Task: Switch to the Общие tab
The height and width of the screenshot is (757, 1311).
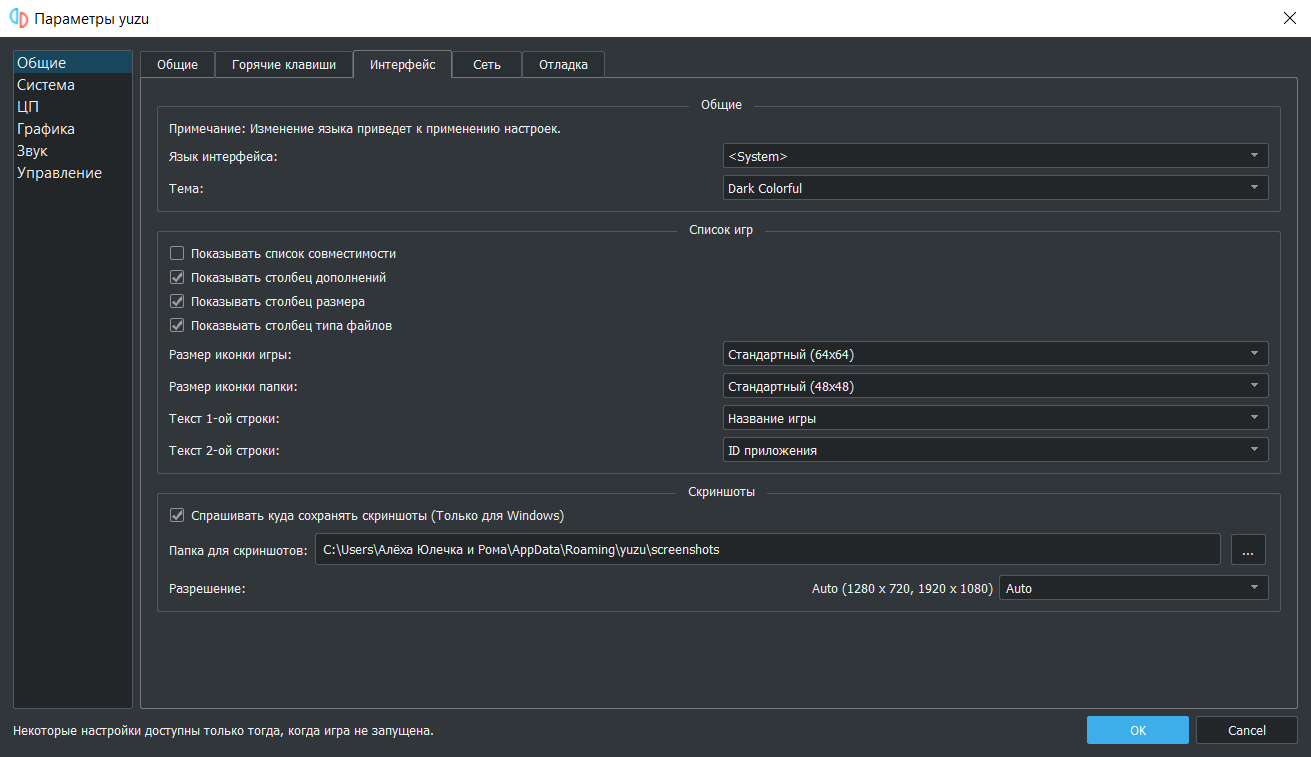Action: [x=177, y=65]
